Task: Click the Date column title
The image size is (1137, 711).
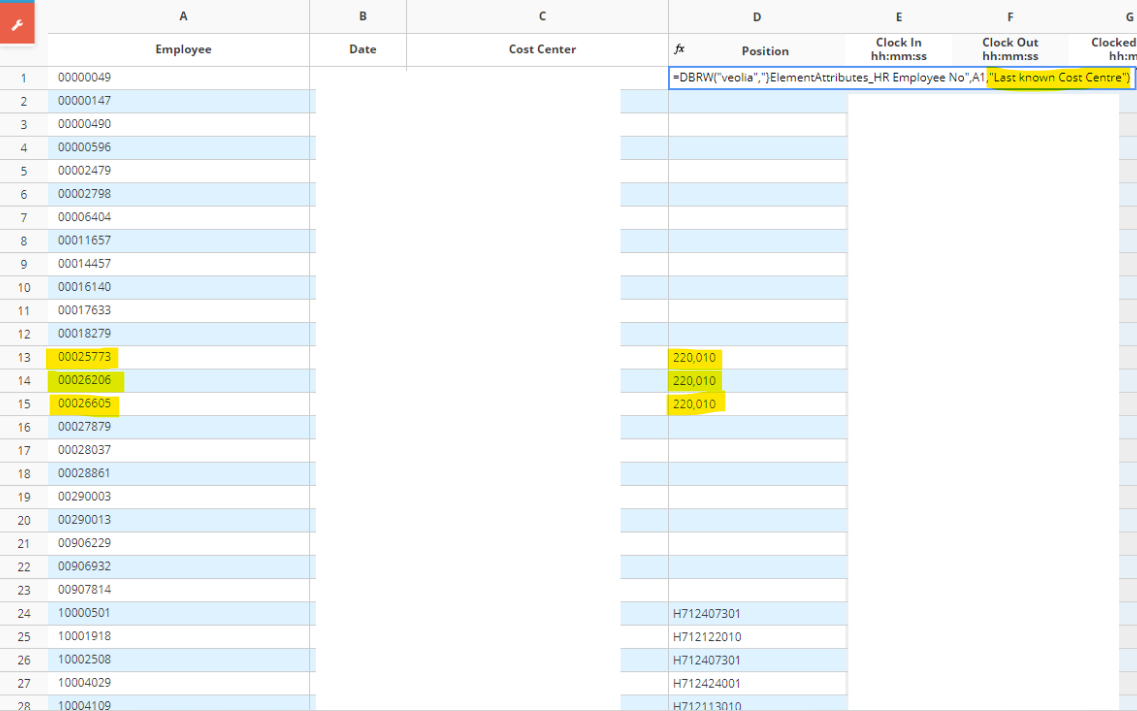Action: [x=363, y=49]
